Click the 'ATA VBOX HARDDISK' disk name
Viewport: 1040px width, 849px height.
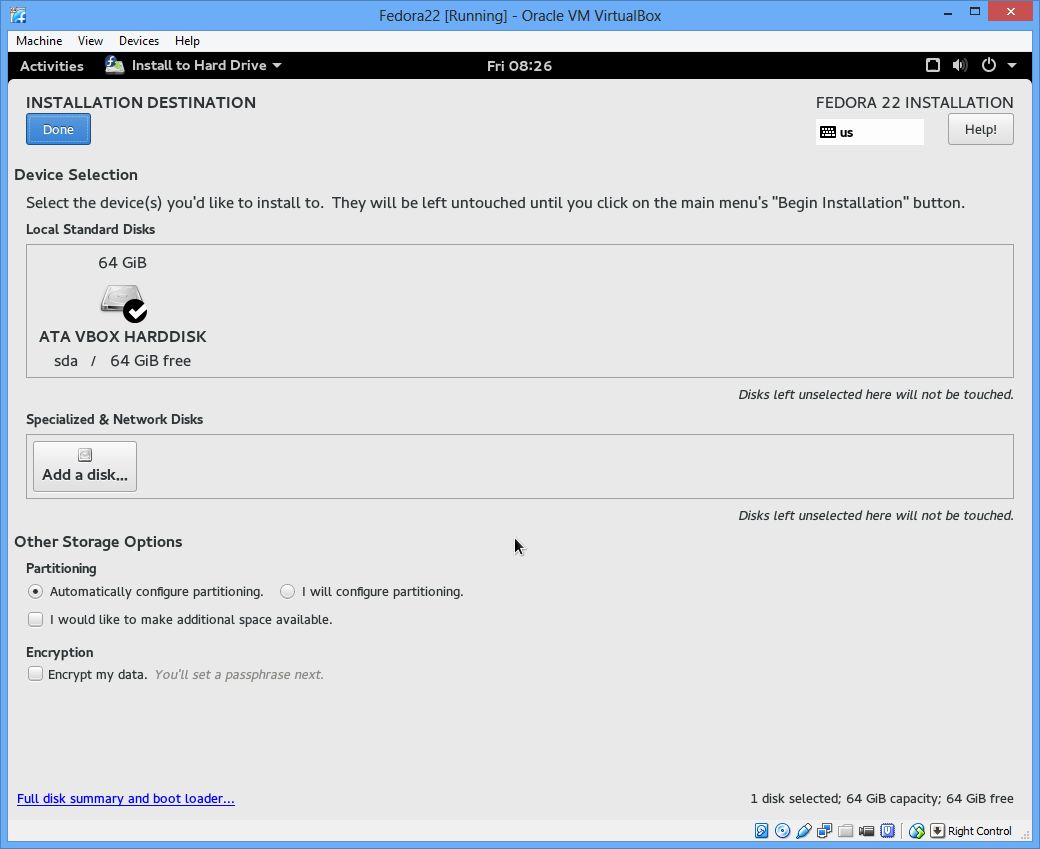point(123,336)
